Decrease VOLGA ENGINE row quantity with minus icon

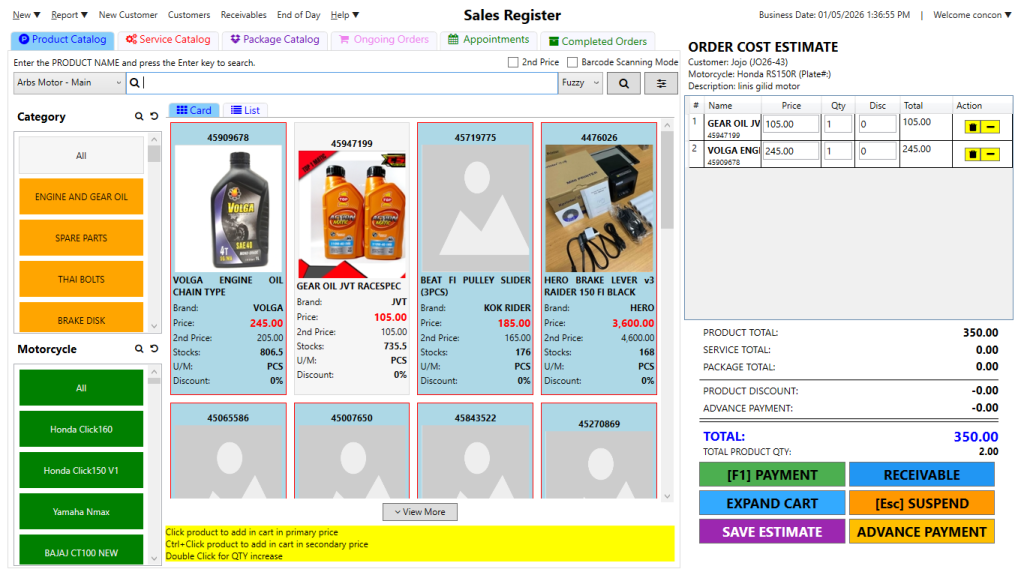click(x=989, y=154)
